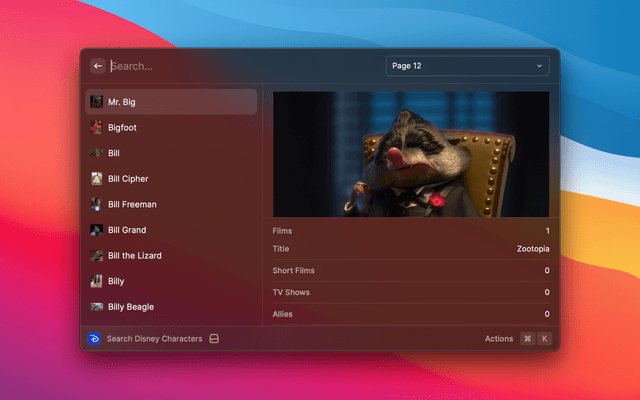The width and height of the screenshot is (640, 400).
Task: Click the Mr. Big preview image
Action: pos(410,154)
